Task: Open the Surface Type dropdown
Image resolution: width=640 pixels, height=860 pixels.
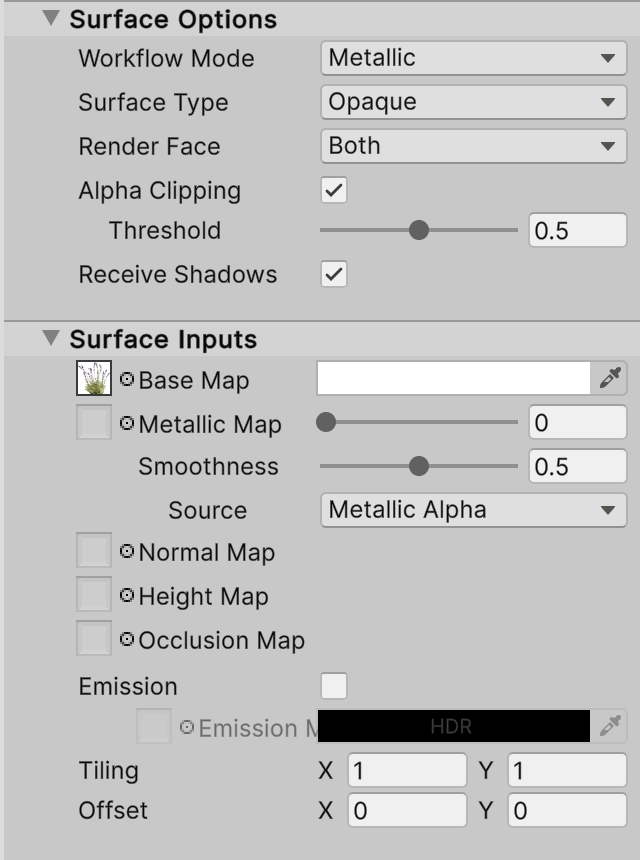Action: pos(473,102)
